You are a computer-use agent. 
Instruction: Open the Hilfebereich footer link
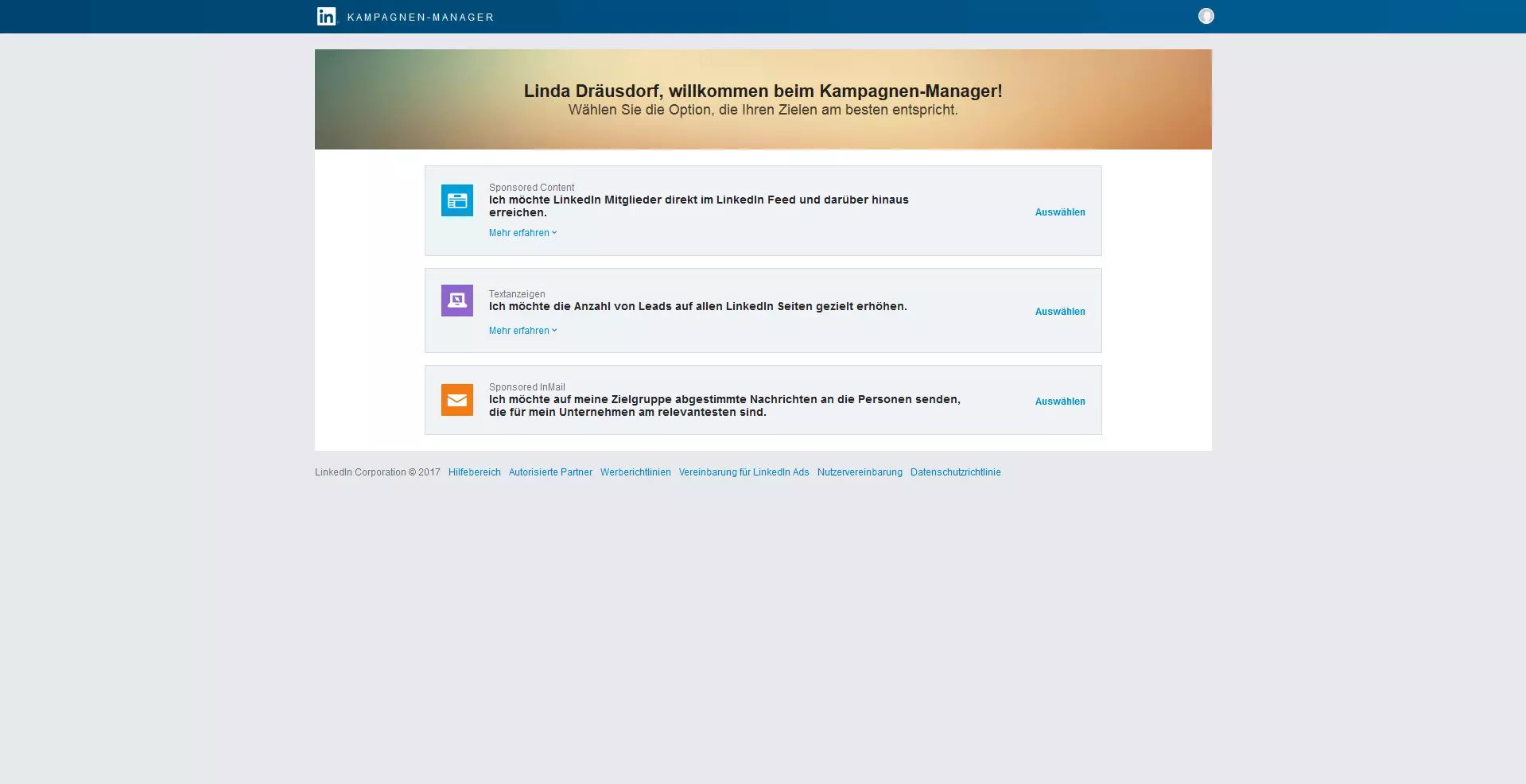click(x=474, y=472)
